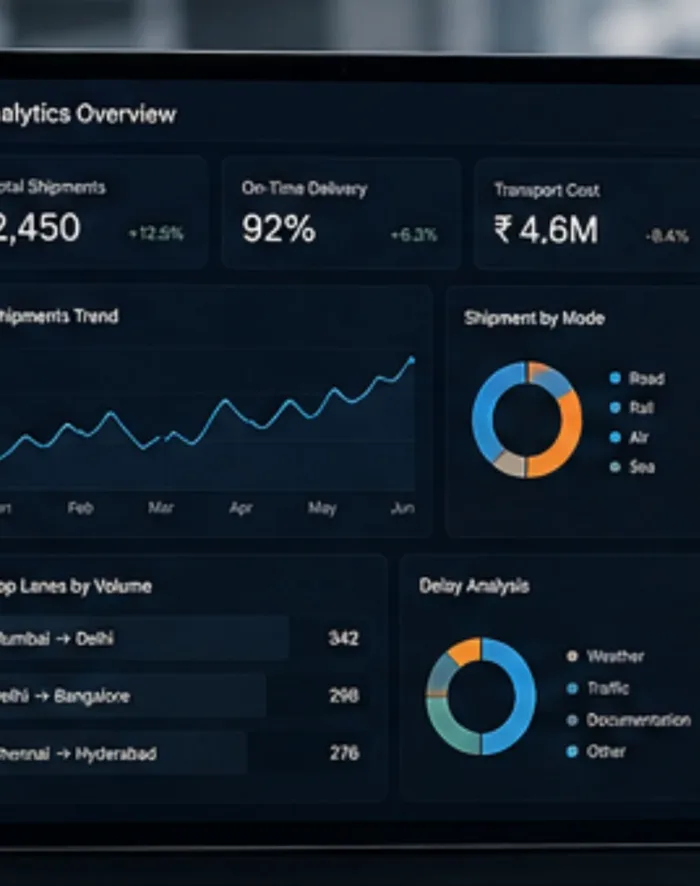This screenshot has width=700, height=886.
Task: Select the Mar label on trend axis
Action: pyautogui.click(x=160, y=507)
